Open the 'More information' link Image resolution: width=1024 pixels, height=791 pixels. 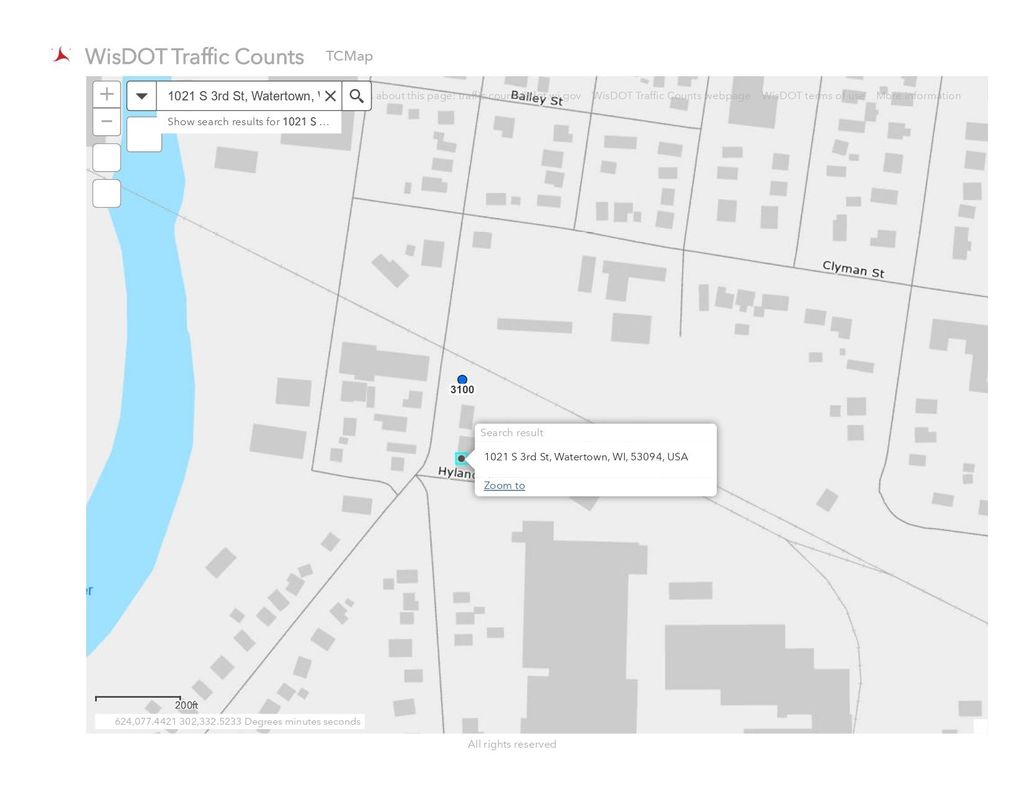(x=918, y=96)
